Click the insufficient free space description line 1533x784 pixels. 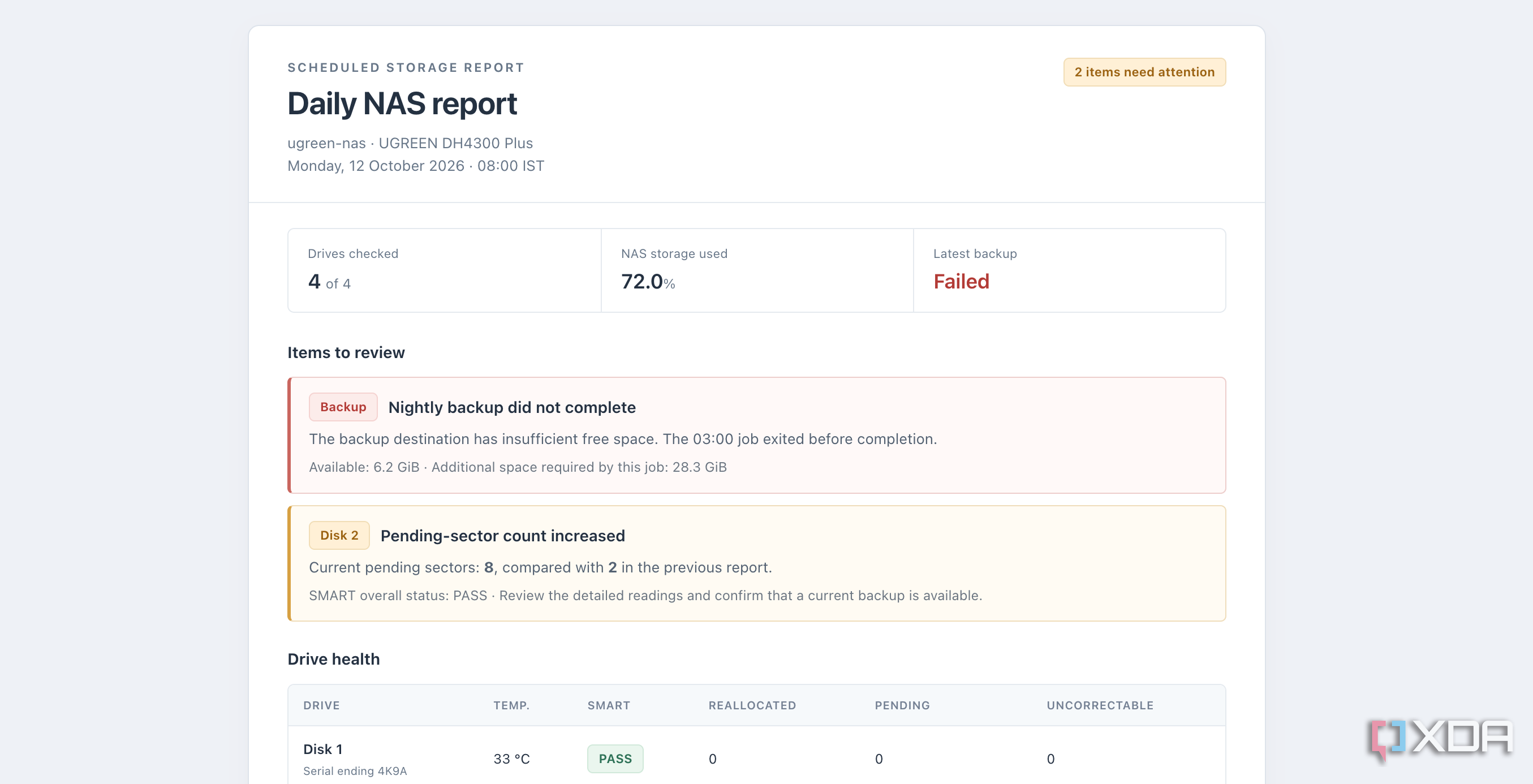click(x=622, y=439)
